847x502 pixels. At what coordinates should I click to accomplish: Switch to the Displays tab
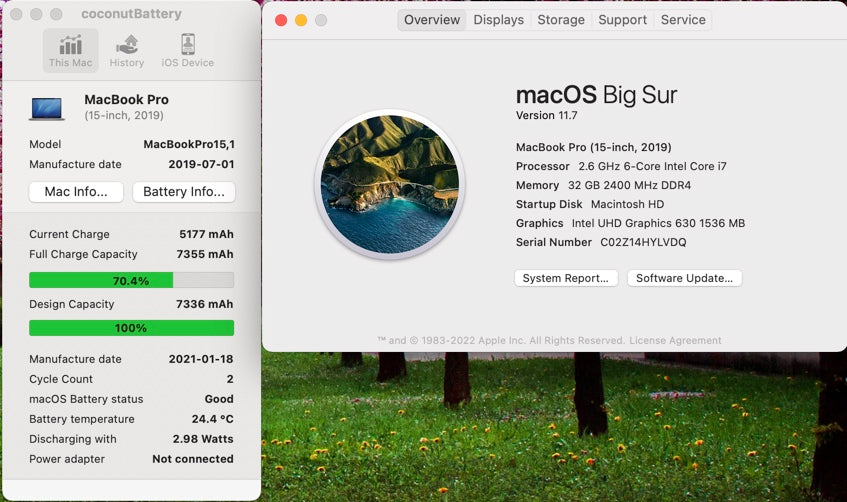coord(499,20)
